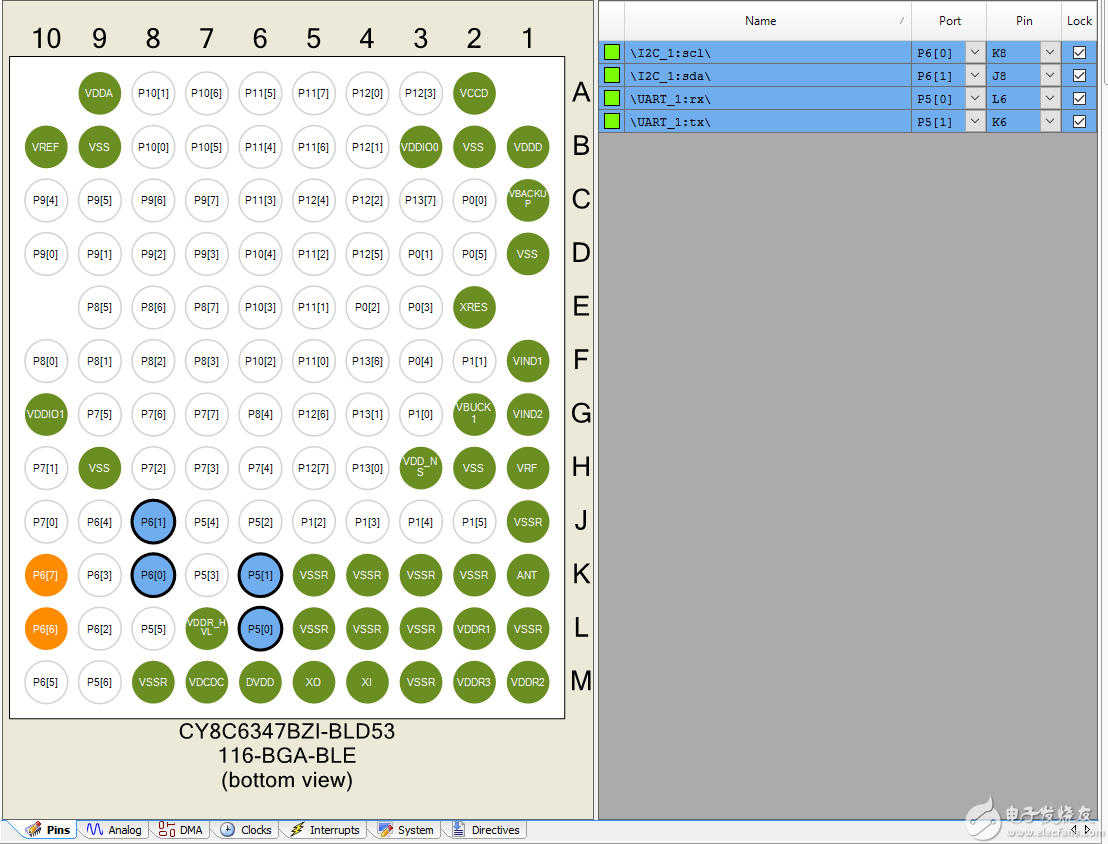Click green swatch of \UART_1:tx\ row
1108x844 pixels.
[x=612, y=121]
